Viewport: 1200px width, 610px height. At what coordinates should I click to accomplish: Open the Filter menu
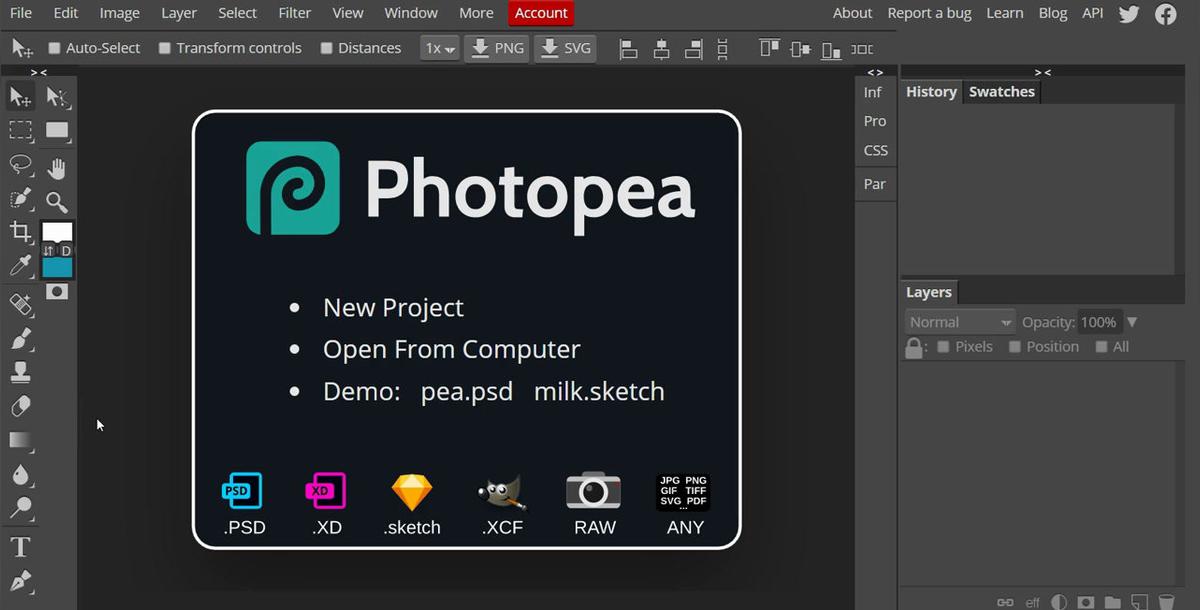pyautogui.click(x=295, y=13)
